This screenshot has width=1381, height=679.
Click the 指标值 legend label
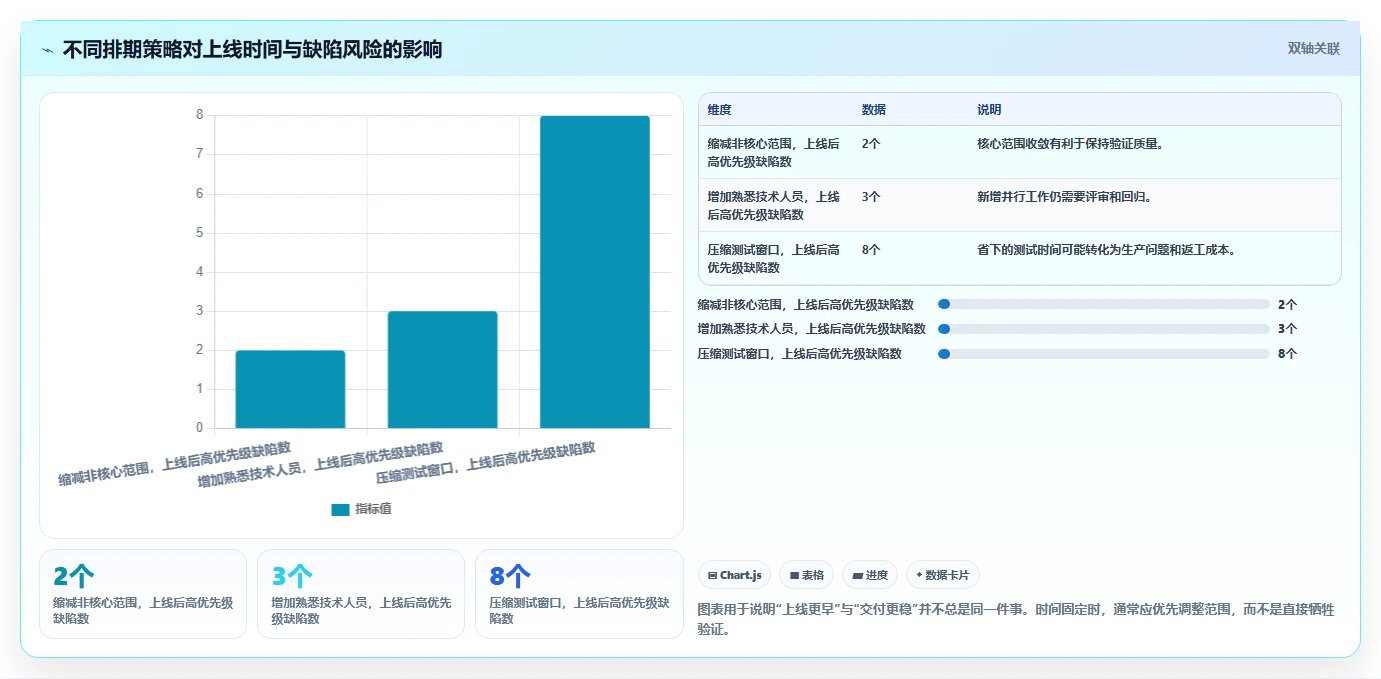coord(374,510)
